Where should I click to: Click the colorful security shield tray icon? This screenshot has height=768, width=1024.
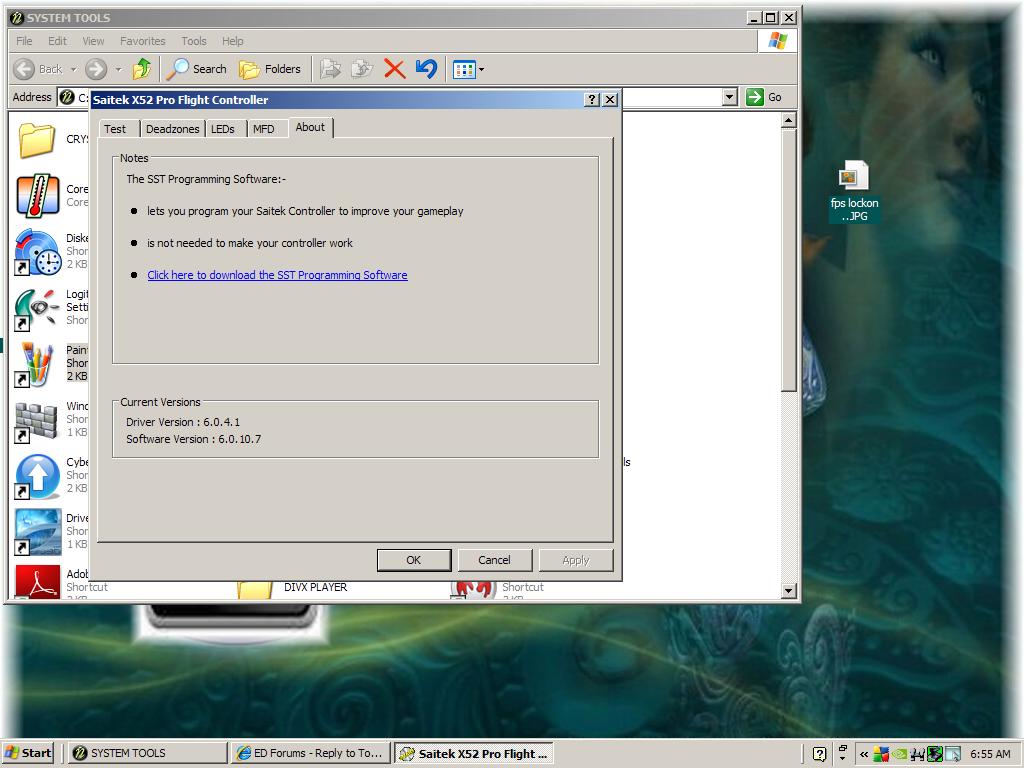[881, 754]
